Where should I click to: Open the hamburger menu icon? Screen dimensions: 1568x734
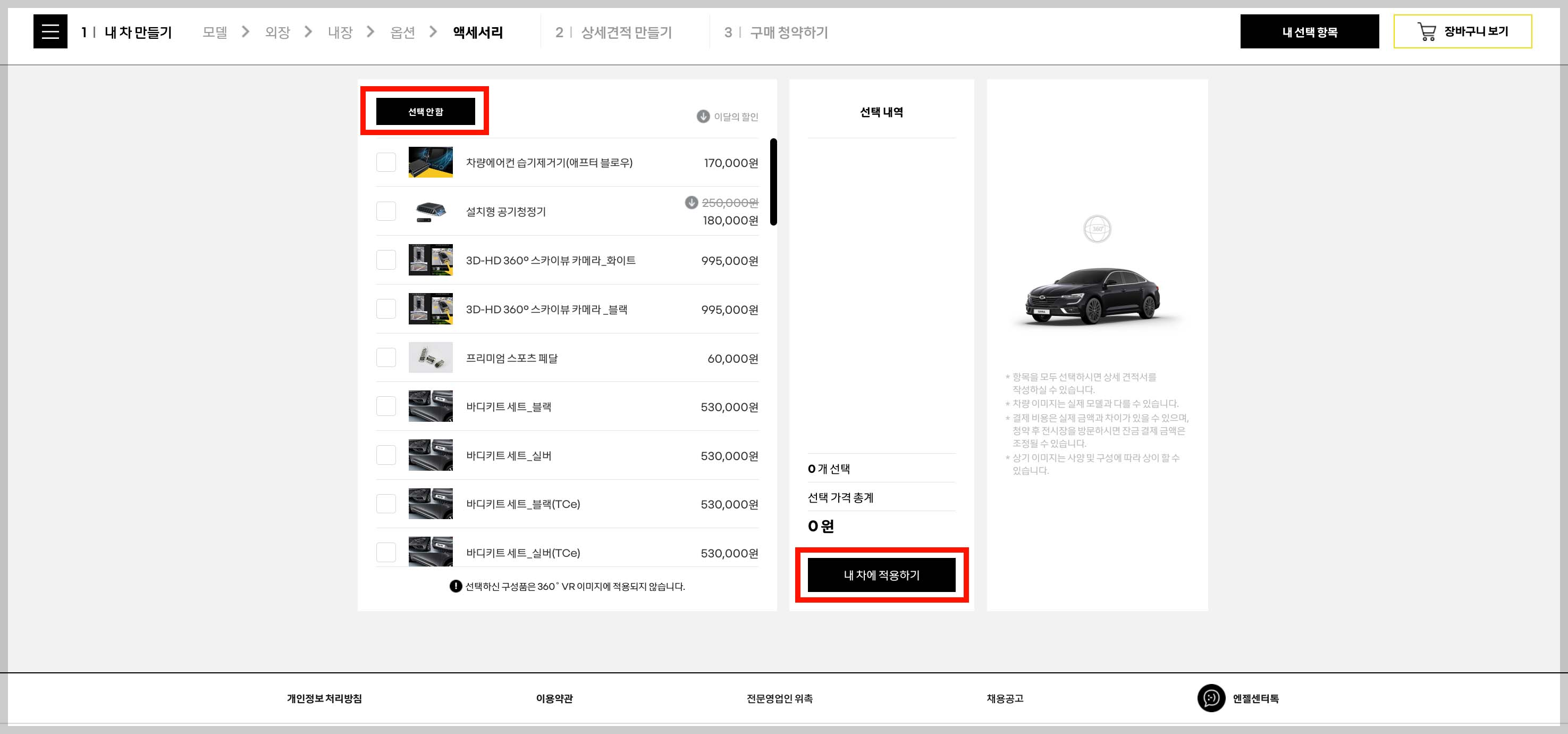(x=50, y=32)
